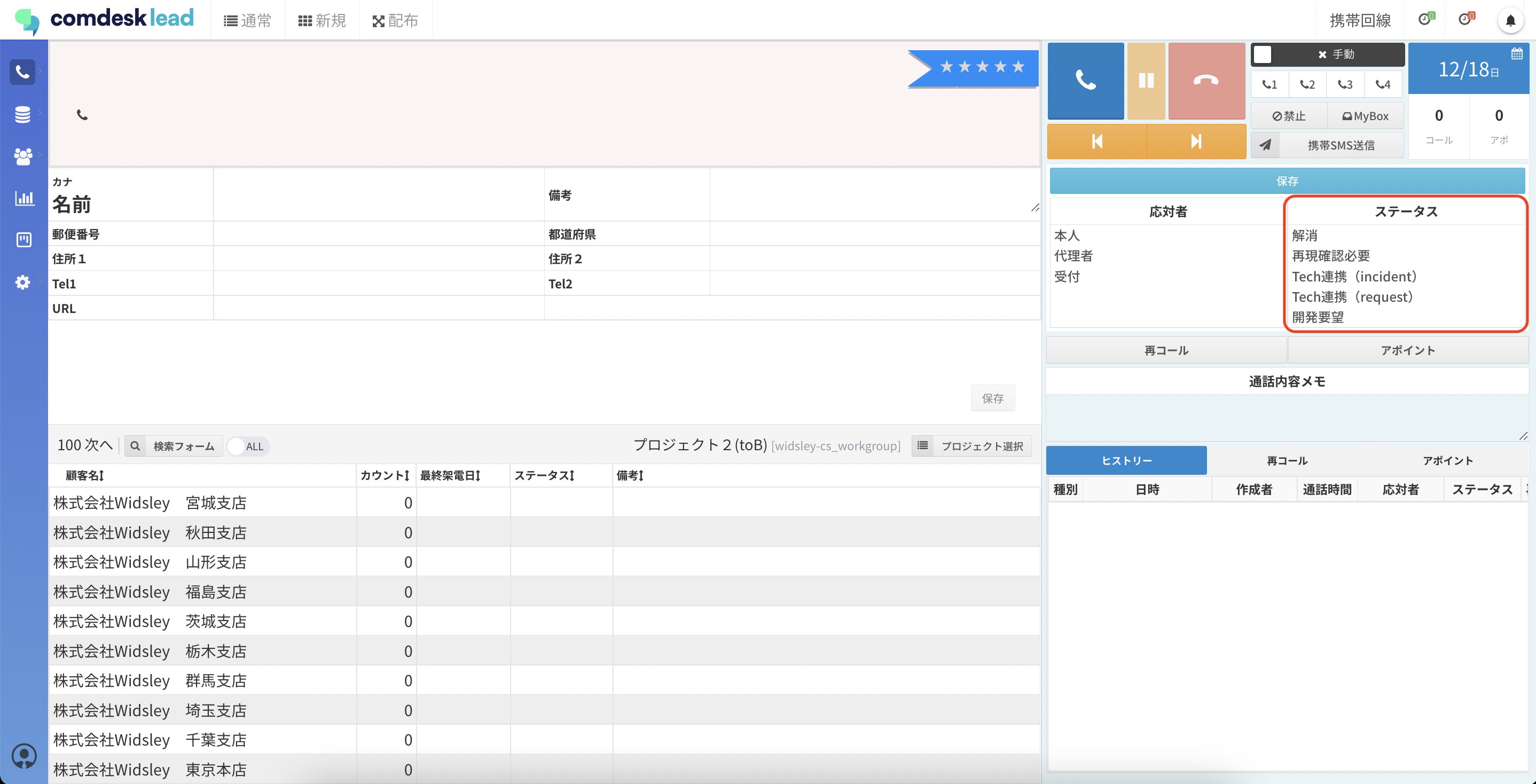Click the five-star rating ribbon
The width and height of the screenshot is (1536, 784).
click(981, 67)
